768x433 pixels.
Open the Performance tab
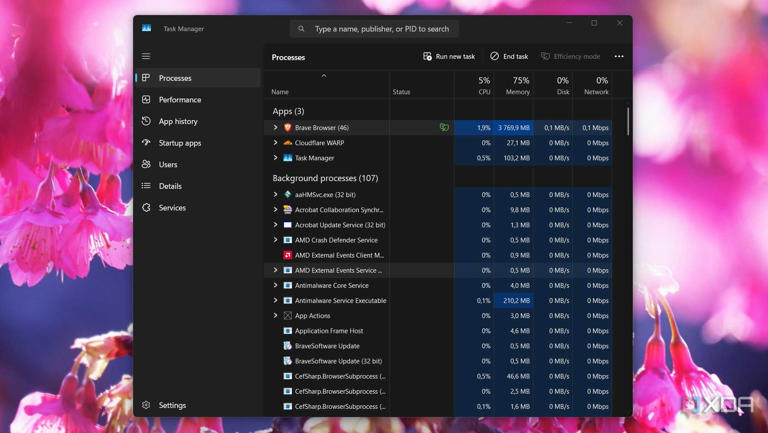179,100
